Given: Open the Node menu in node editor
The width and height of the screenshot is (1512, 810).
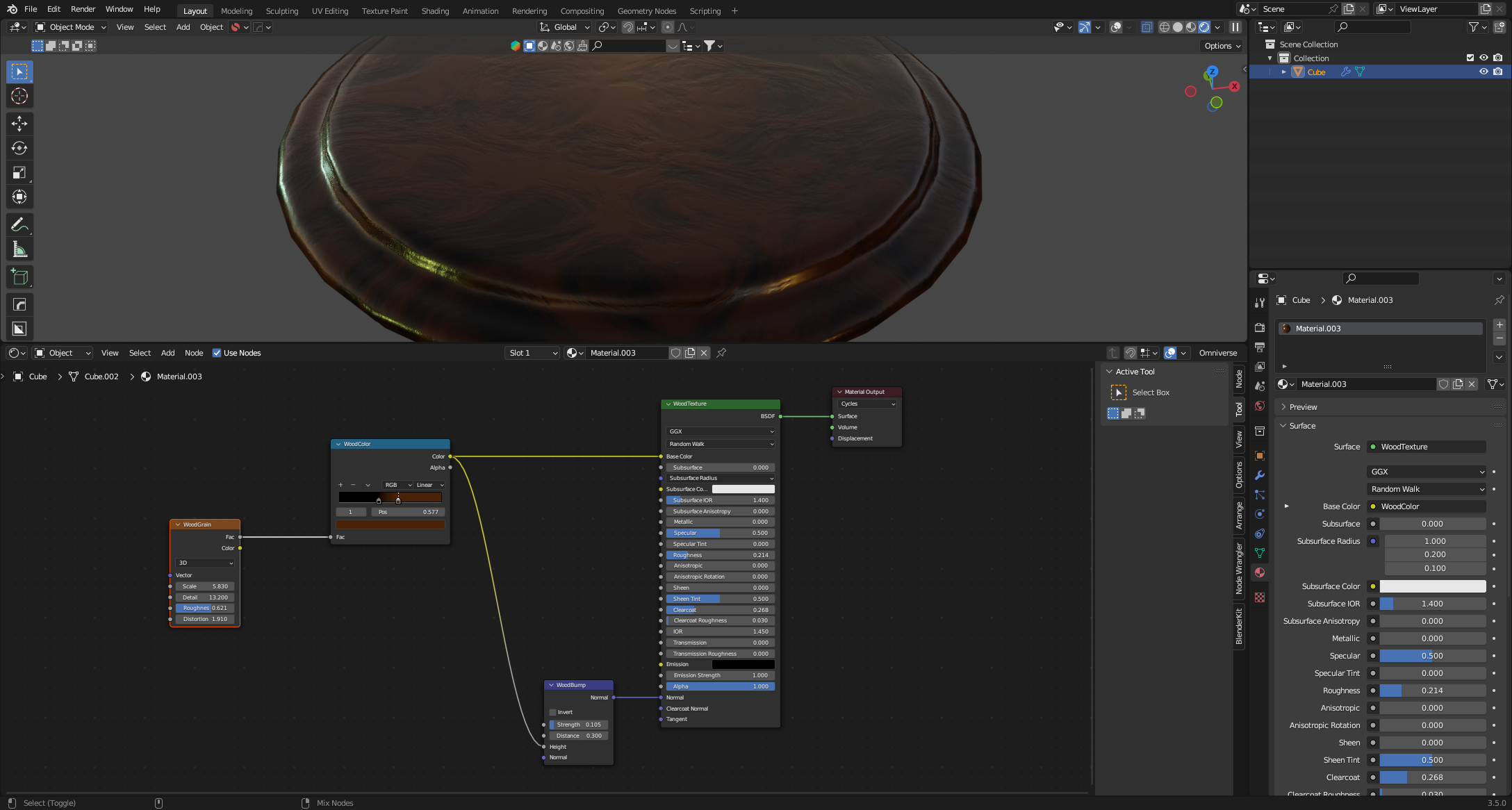Looking at the screenshot, I should click(x=194, y=353).
